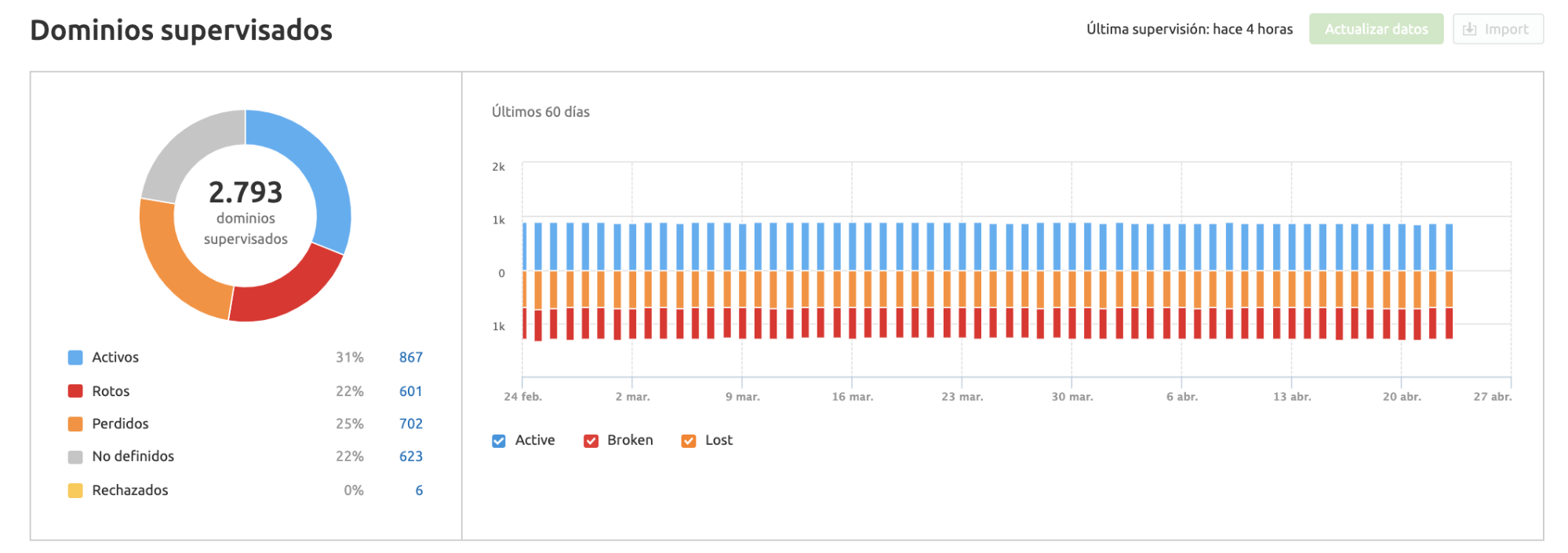
Task: Click the Actualizar datos button
Action: (1376, 29)
